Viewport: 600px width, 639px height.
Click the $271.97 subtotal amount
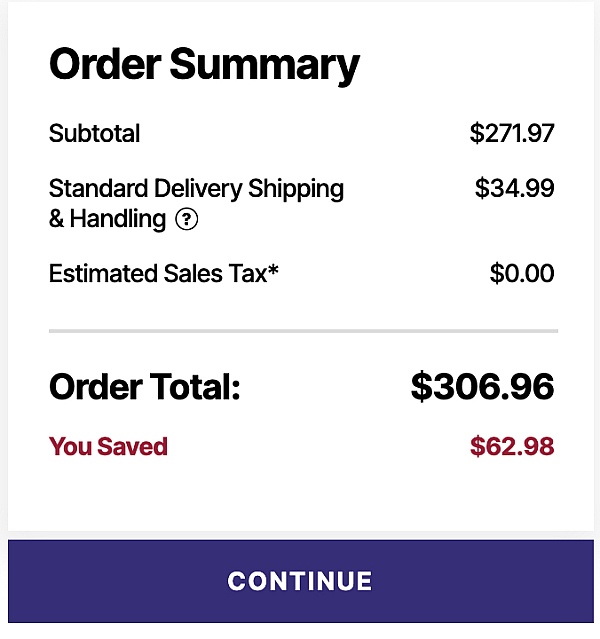[512, 134]
